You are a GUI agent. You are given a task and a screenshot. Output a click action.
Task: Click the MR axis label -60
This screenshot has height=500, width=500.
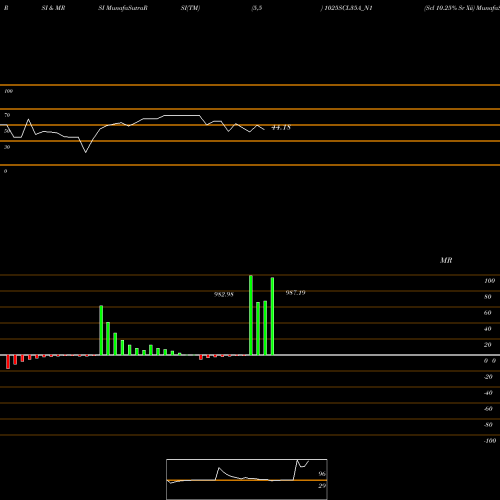pos(488,409)
